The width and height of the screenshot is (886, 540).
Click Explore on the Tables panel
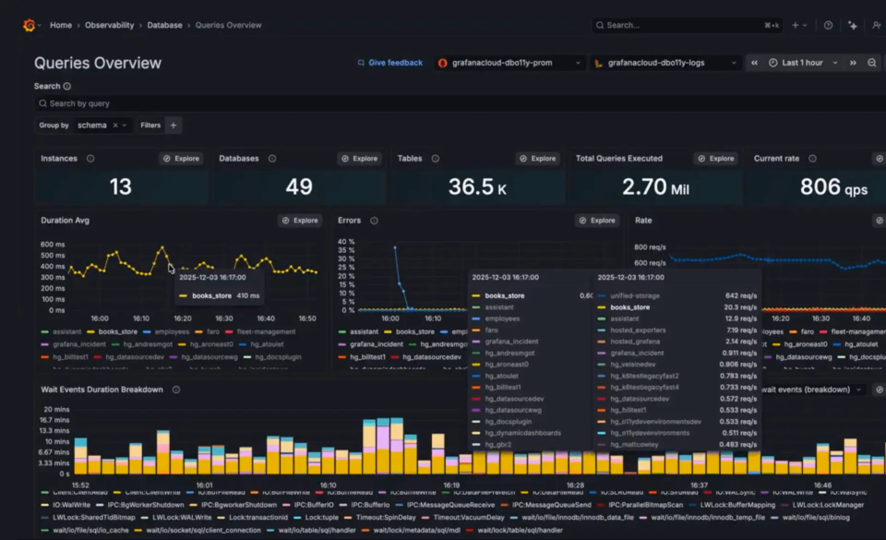[x=538, y=159]
